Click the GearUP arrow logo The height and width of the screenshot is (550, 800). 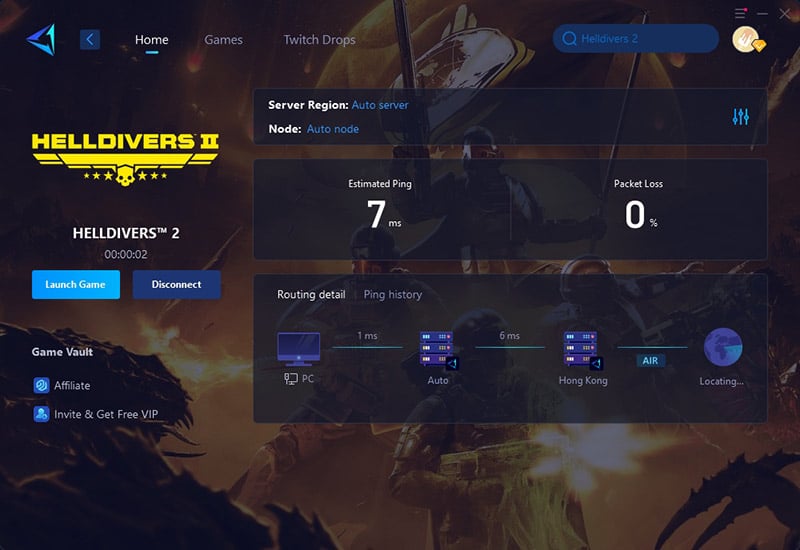pyautogui.click(x=41, y=39)
